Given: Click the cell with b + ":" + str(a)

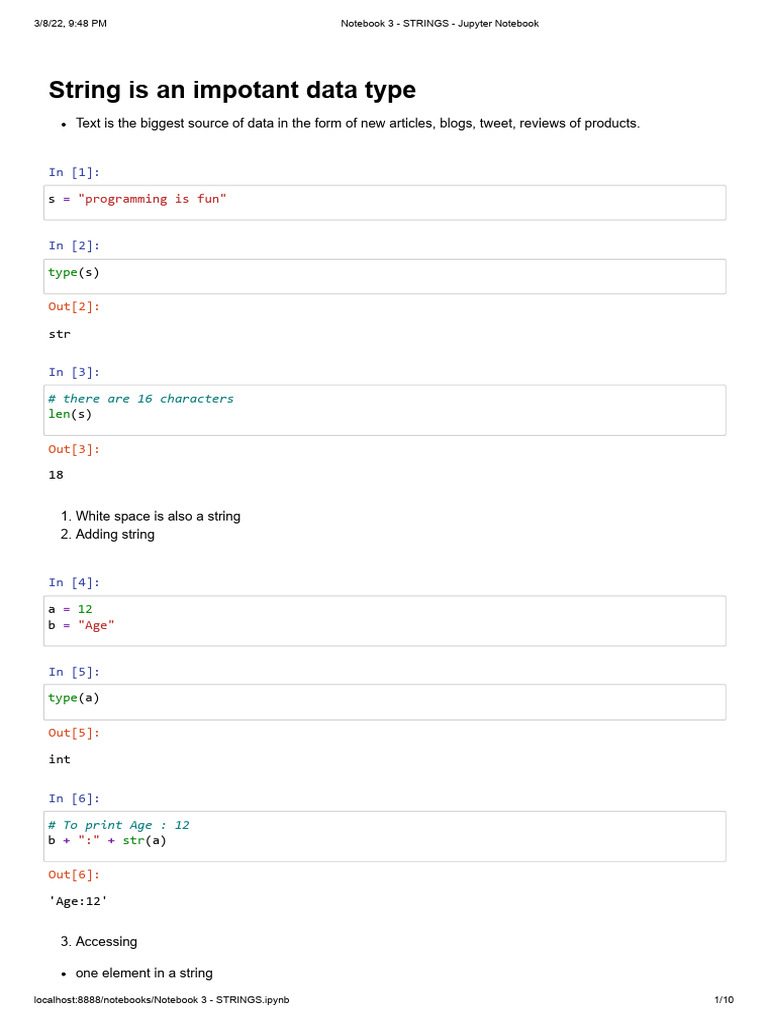Looking at the screenshot, I should click(385, 836).
